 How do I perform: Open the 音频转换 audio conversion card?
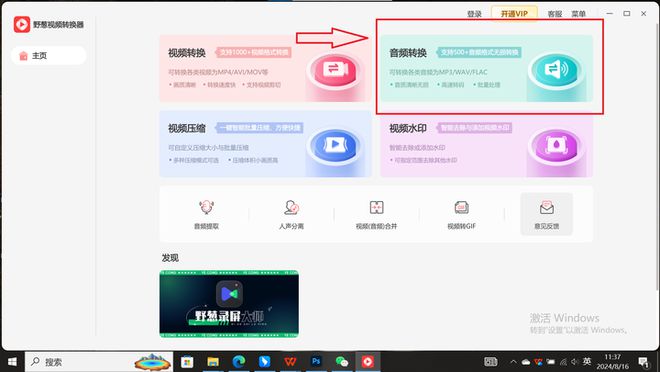tap(487, 68)
